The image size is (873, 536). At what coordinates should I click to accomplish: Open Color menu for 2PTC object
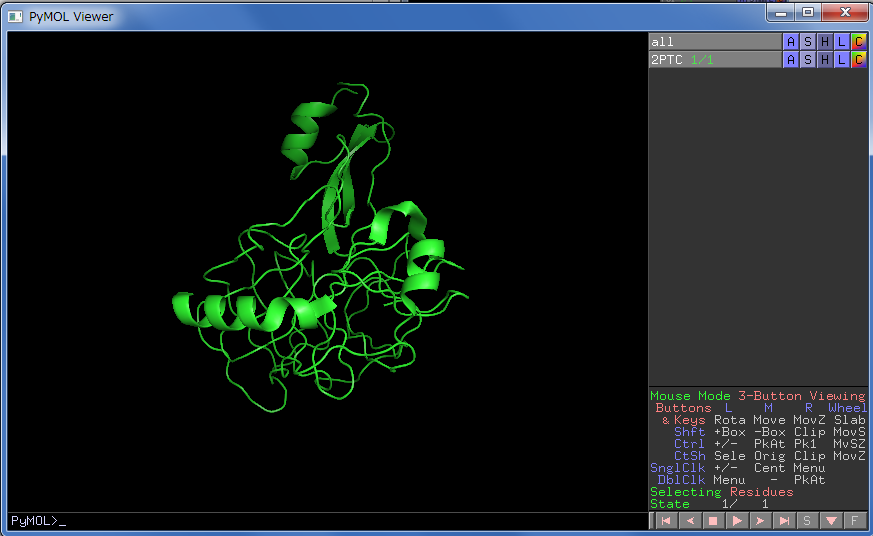[x=859, y=60]
